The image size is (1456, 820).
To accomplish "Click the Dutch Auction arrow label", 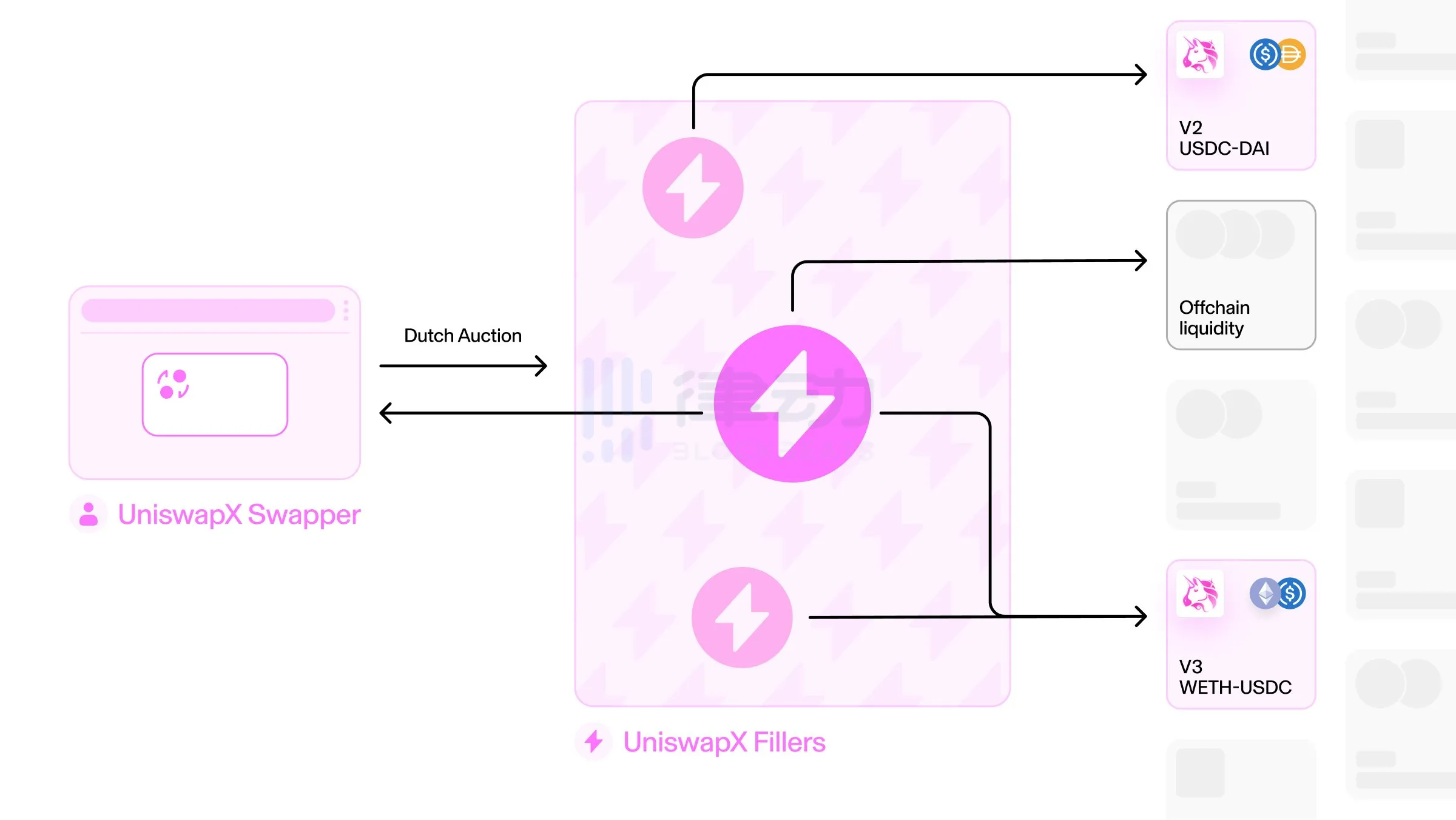I will [x=463, y=334].
